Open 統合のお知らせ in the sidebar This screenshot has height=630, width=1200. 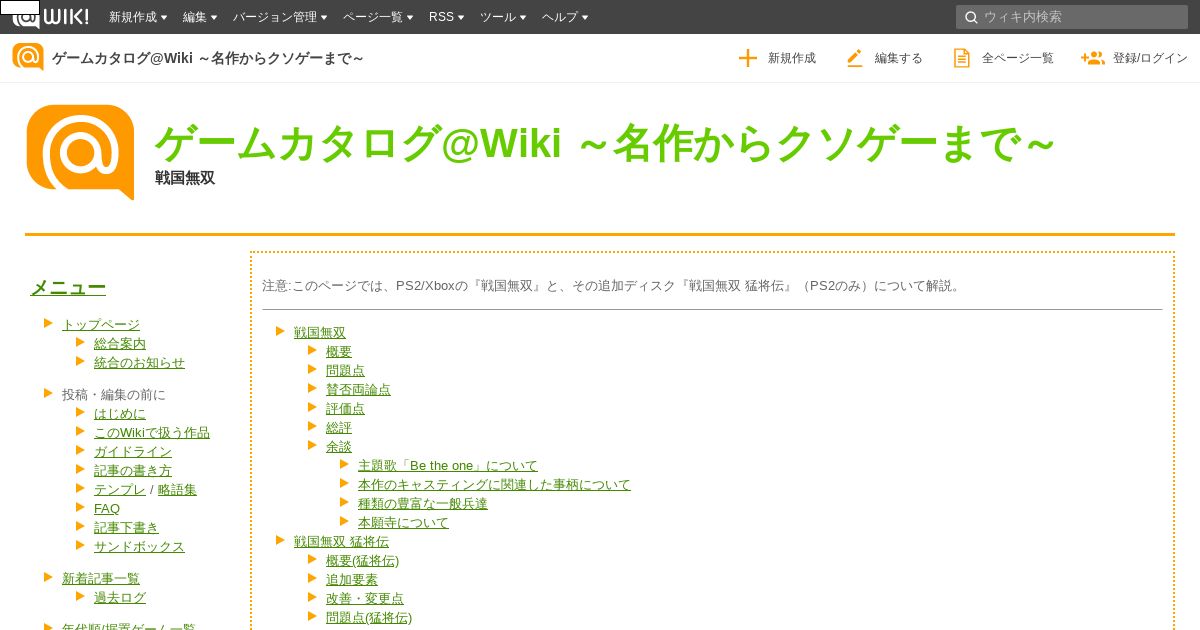click(139, 362)
